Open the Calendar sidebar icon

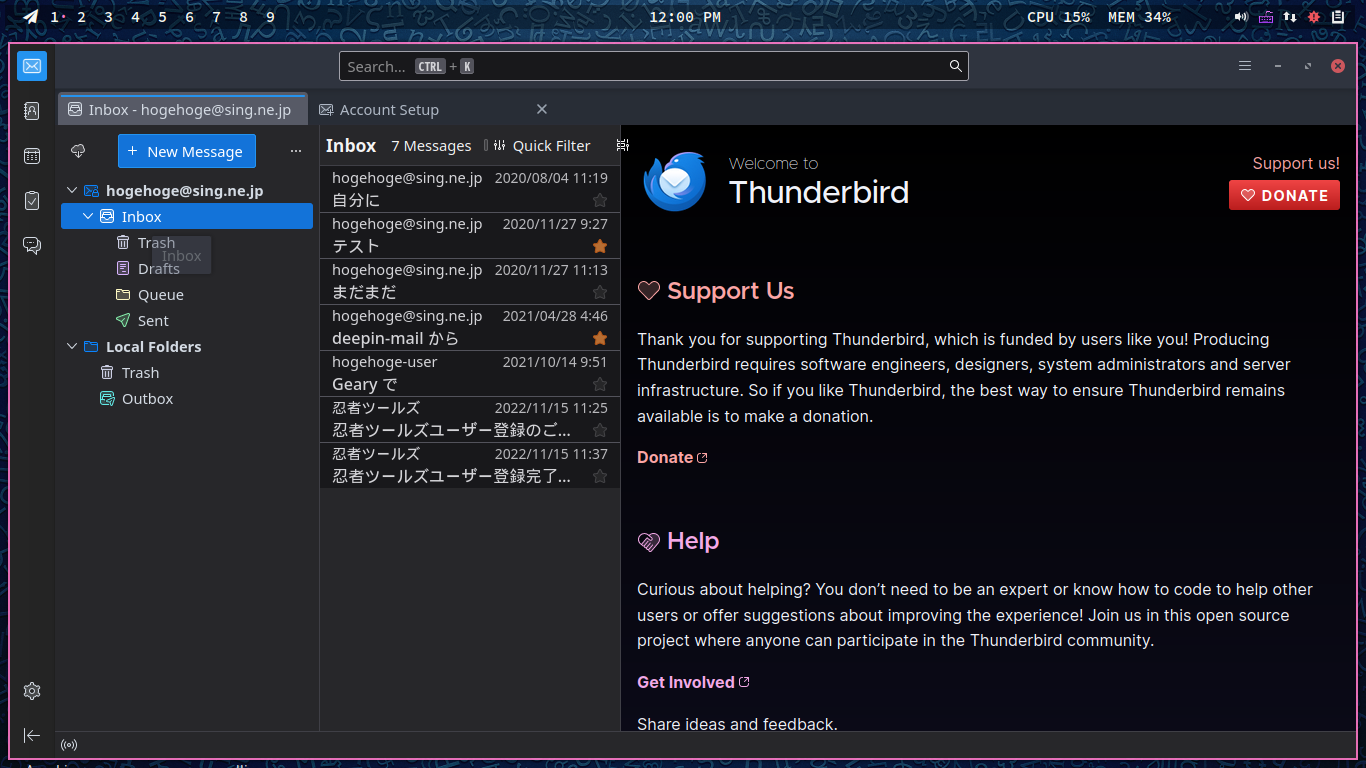pyautogui.click(x=32, y=156)
